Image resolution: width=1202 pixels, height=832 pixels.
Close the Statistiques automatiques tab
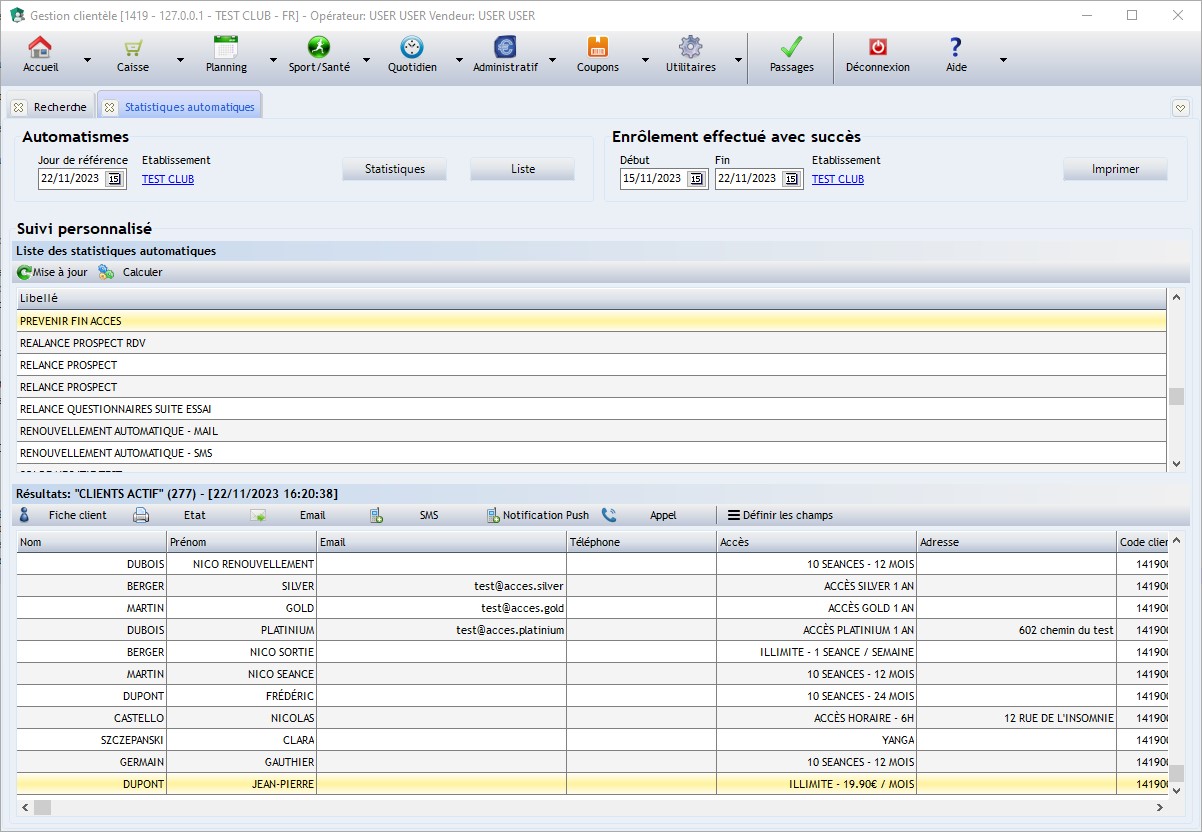tap(110, 107)
